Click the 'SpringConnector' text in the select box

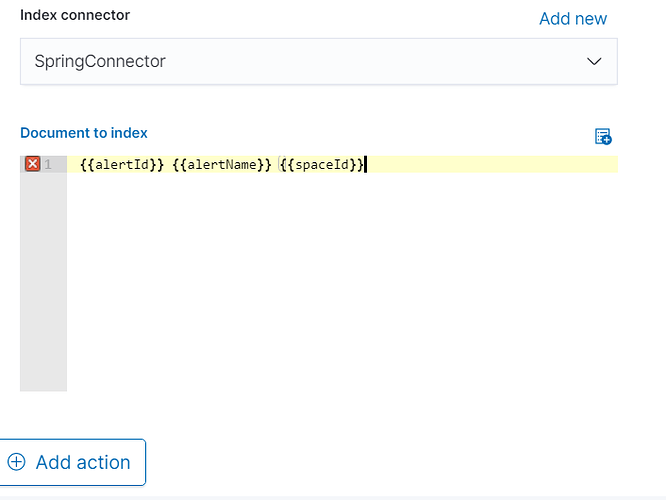[x=100, y=61]
